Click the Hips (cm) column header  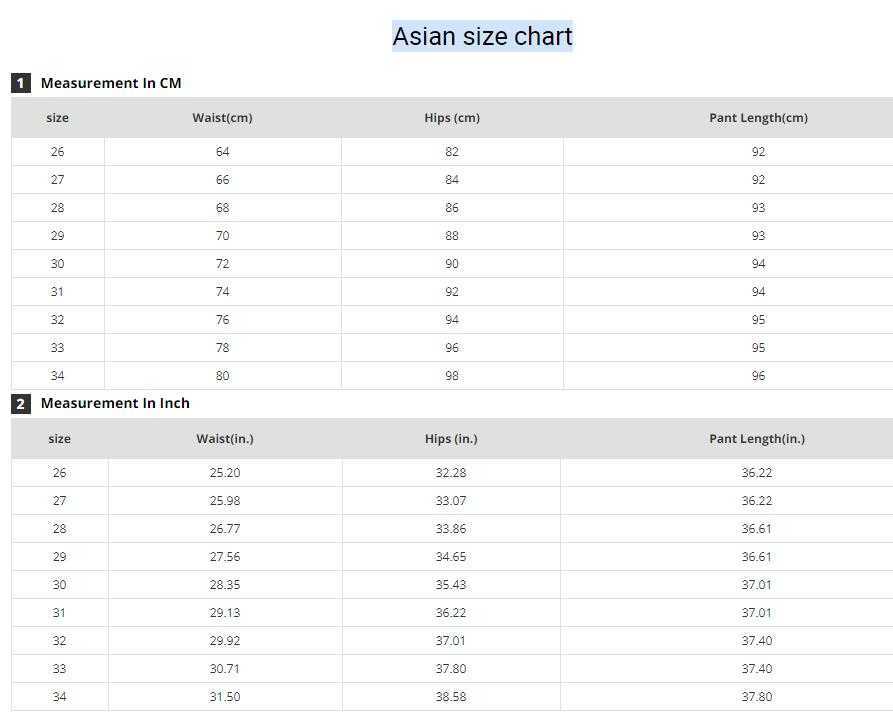click(452, 118)
